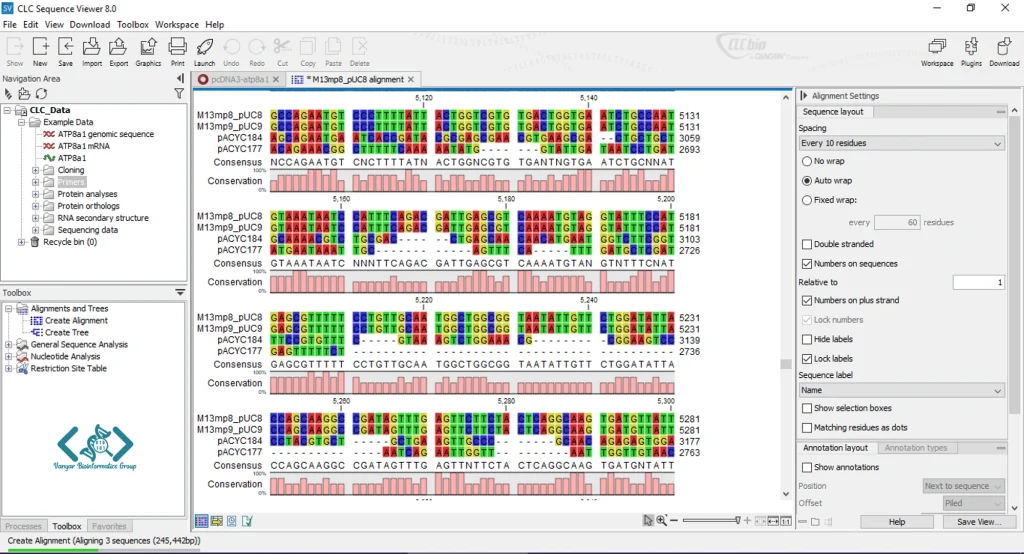The image size is (1024, 554).
Task: Collapse the Alignment Settings side panel arrow
Action: 804,95
